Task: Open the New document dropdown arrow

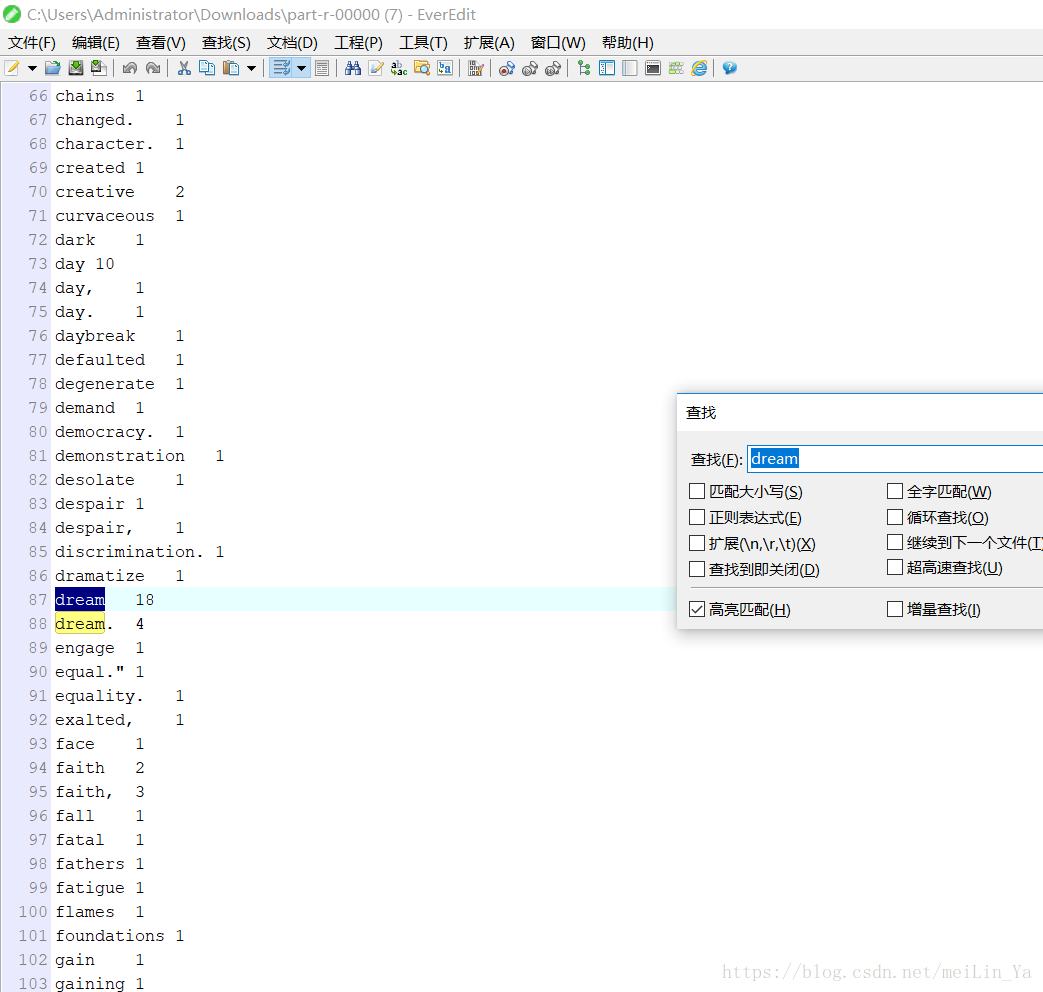Action: click(31, 68)
